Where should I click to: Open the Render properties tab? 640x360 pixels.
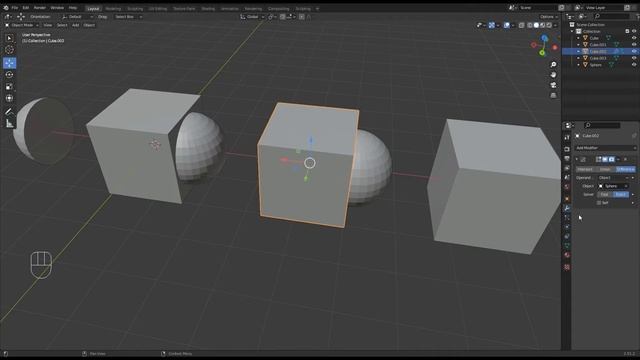point(567,149)
